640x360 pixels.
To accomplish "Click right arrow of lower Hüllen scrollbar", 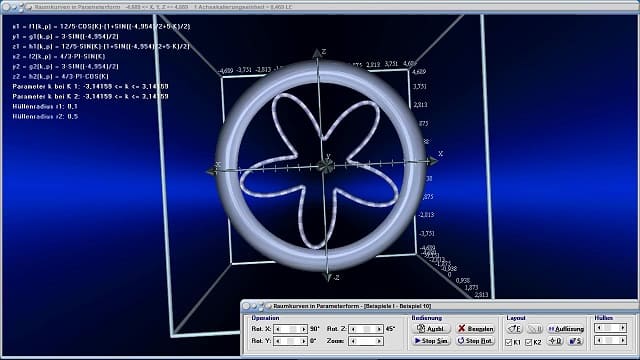I will (622, 340).
